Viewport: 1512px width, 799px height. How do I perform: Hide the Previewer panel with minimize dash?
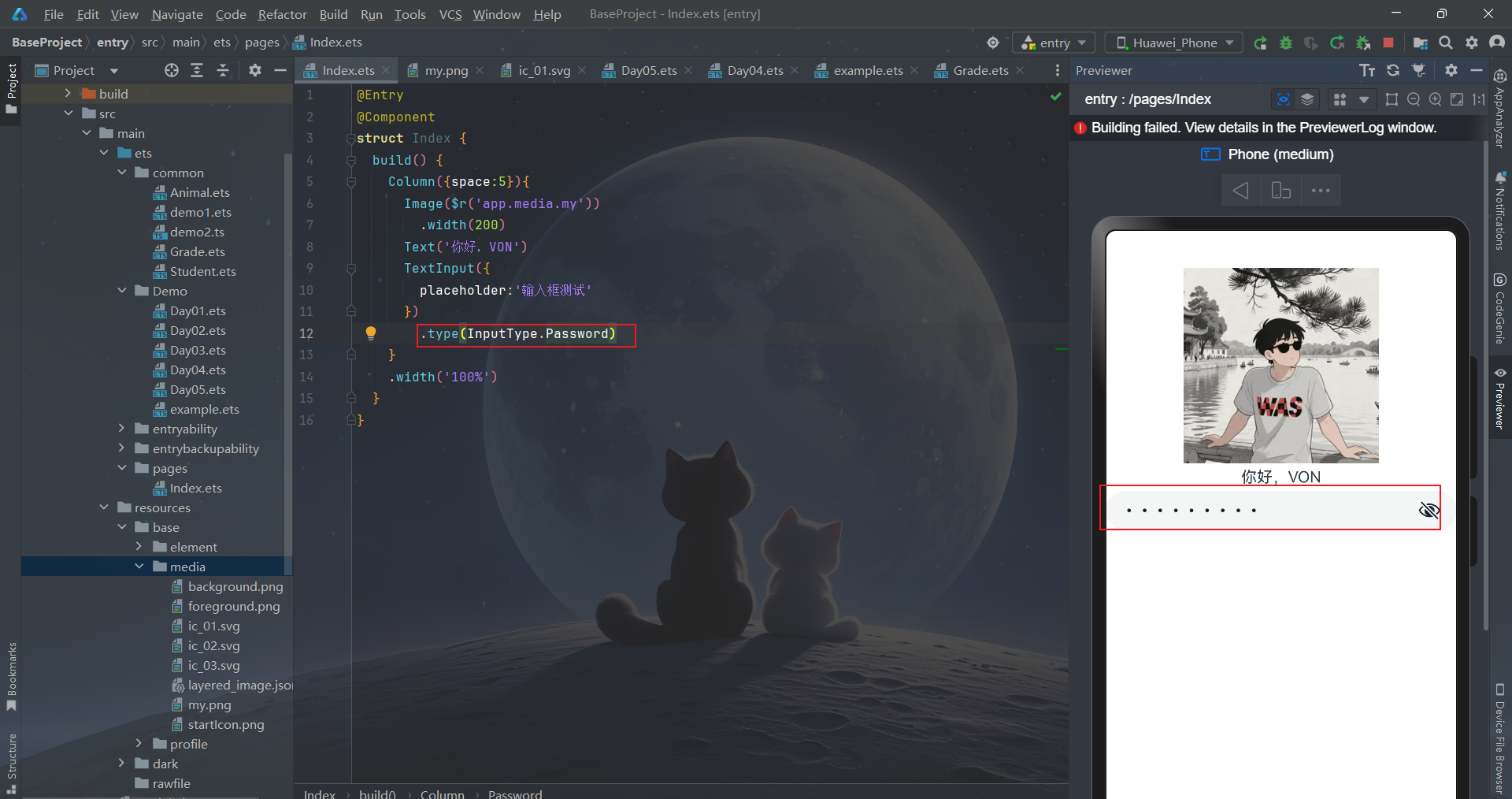[1477, 70]
